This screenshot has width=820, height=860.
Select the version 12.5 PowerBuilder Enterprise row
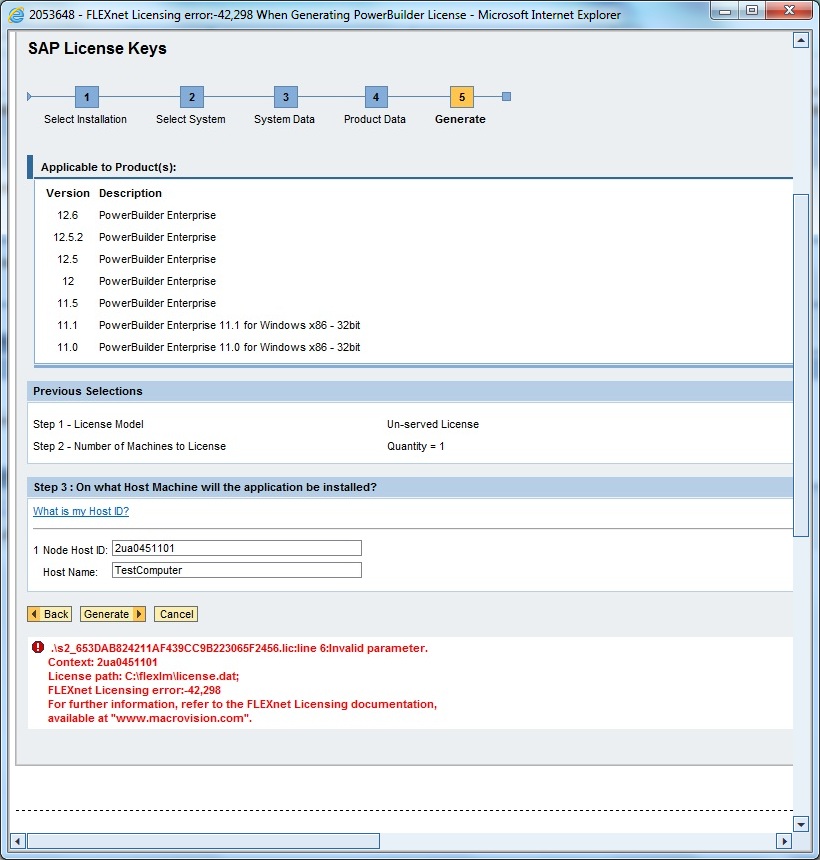412,259
